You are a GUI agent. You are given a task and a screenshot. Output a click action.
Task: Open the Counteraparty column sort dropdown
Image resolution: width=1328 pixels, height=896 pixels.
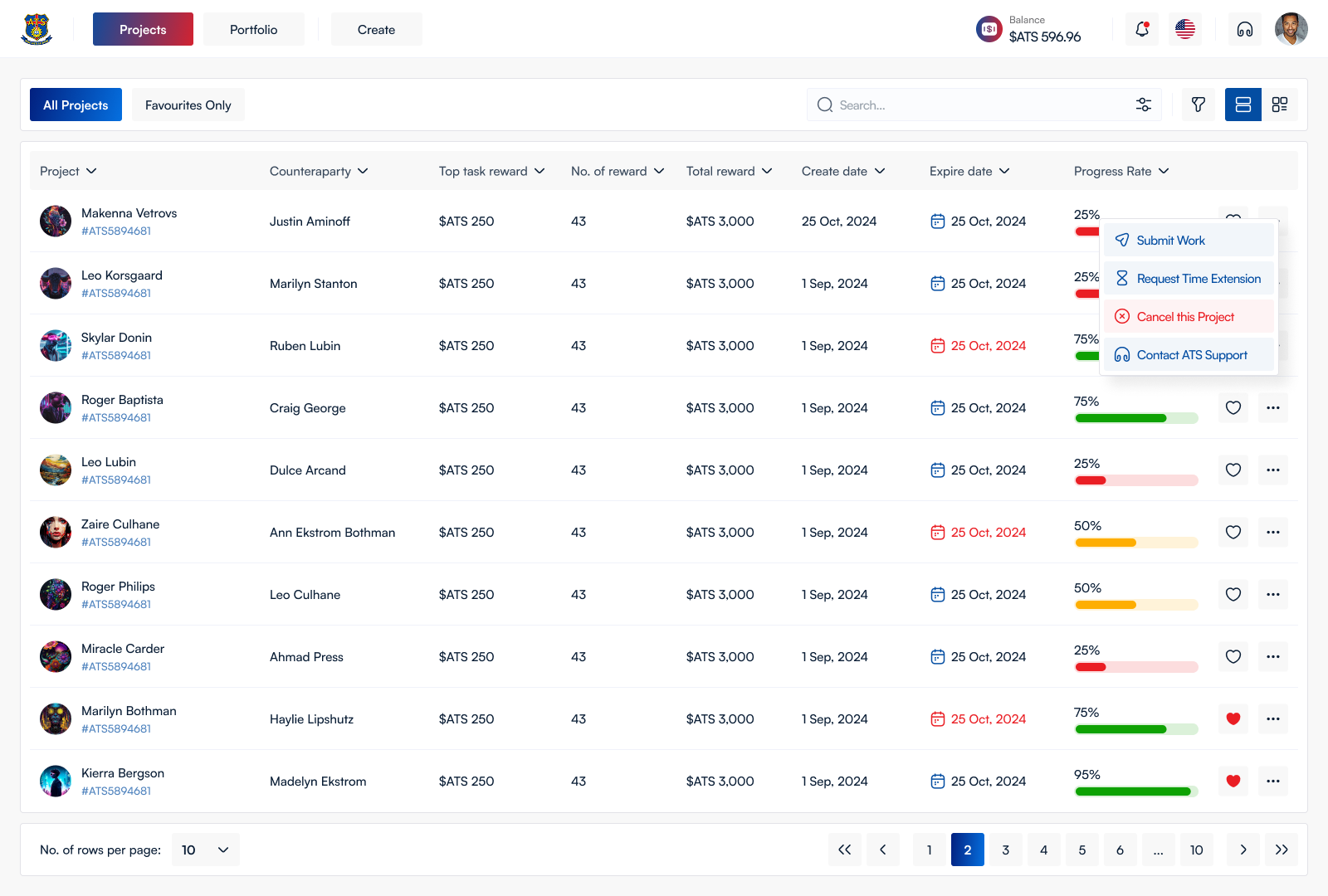point(363,171)
